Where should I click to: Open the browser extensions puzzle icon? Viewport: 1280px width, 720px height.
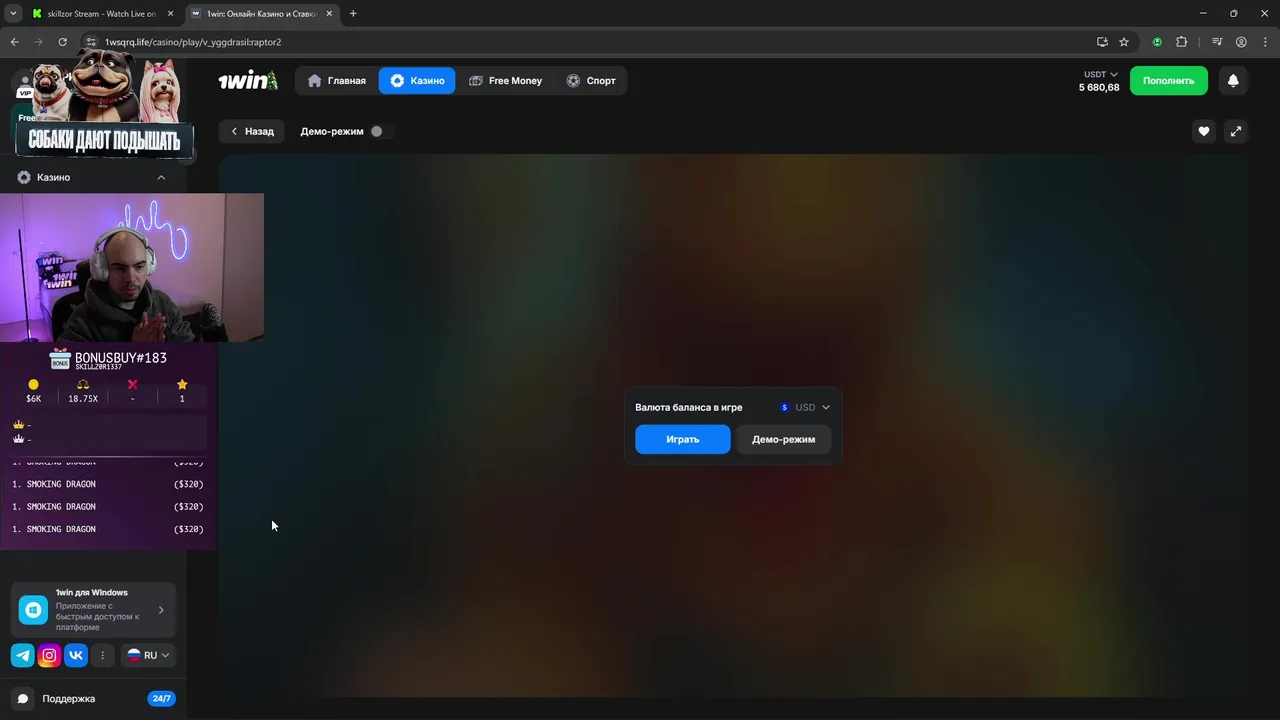pyautogui.click(x=1181, y=42)
